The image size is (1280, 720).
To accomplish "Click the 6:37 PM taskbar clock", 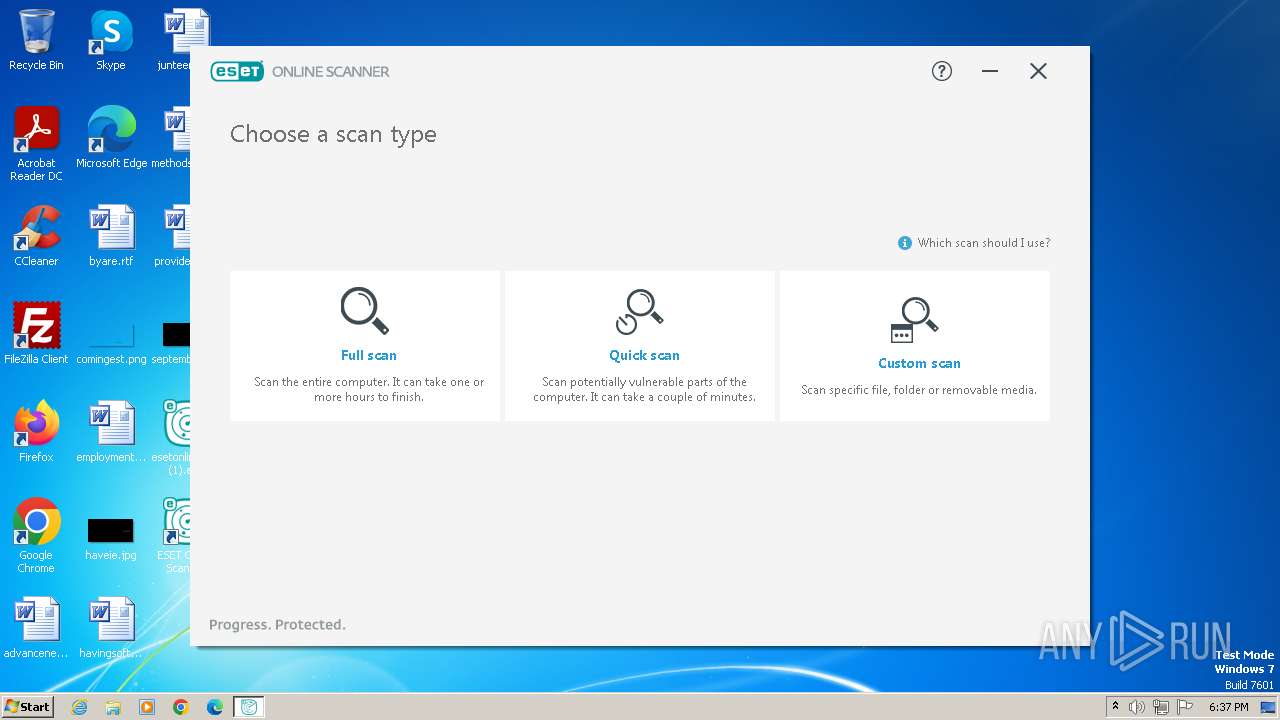I will tap(1229, 707).
